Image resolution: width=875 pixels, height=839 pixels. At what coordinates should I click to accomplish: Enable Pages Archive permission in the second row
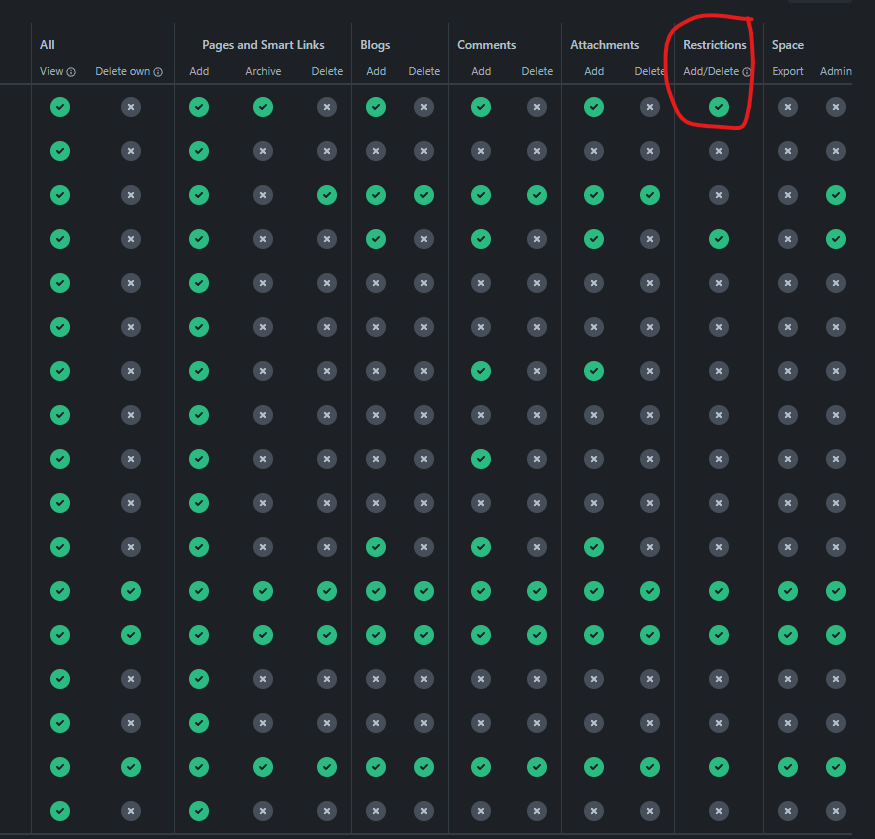(x=263, y=151)
